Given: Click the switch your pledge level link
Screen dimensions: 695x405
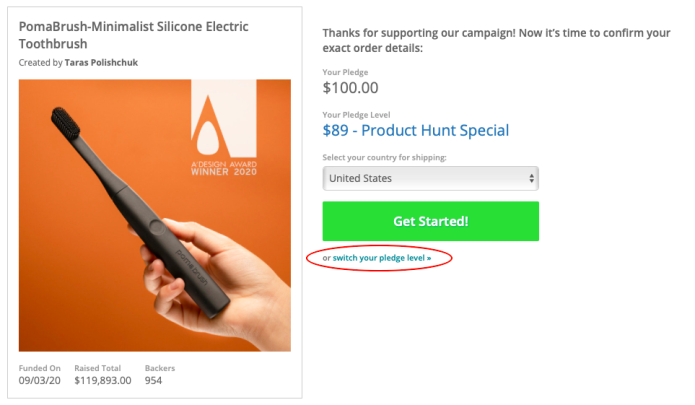Looking at the screenshot, I should coord(382,258).
